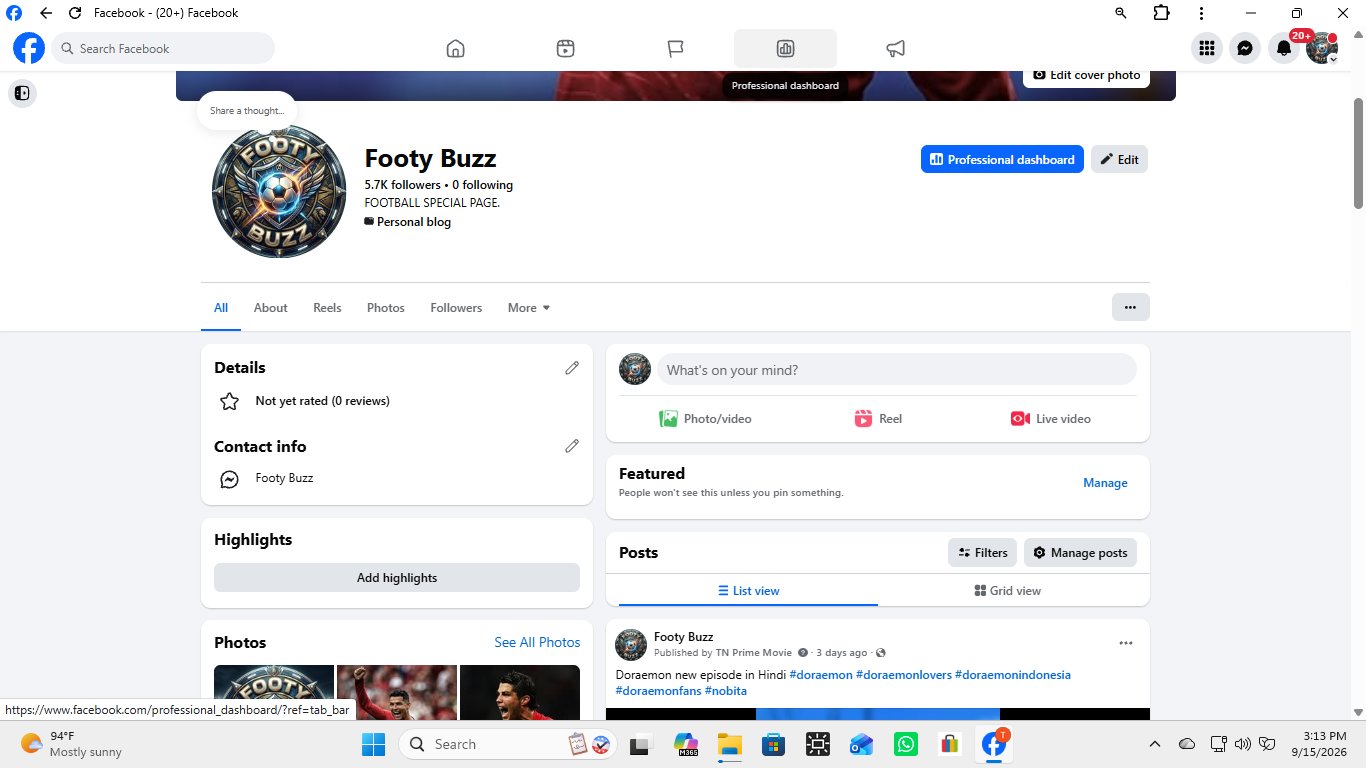Open the Windows Start menu

(x=373, y=744)
